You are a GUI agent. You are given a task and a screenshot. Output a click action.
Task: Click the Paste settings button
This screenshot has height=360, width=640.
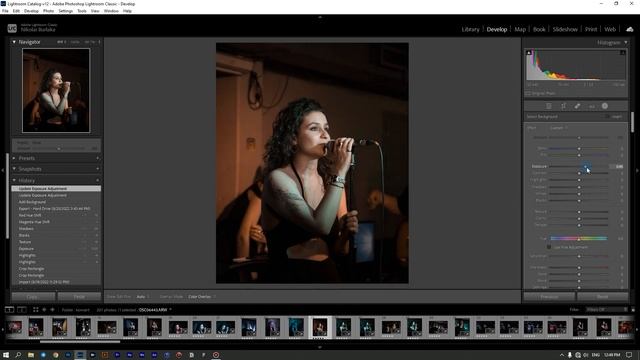(79, 297)
